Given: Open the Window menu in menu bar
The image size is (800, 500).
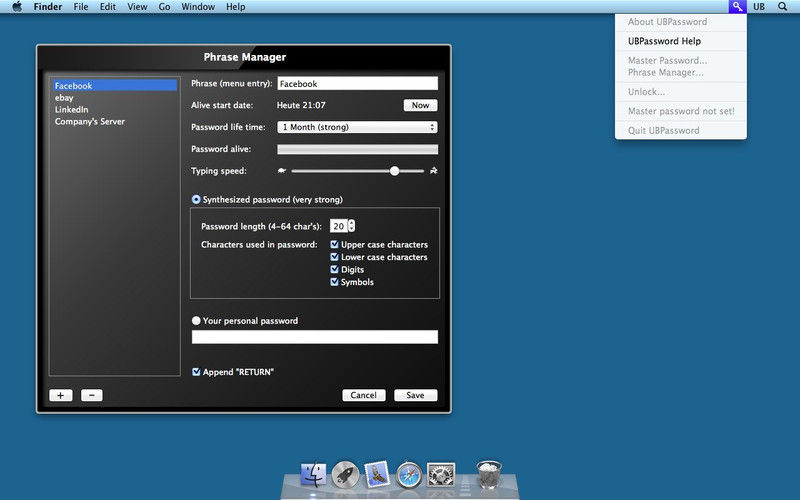Looking at the screenshot, I should (197, 7).
